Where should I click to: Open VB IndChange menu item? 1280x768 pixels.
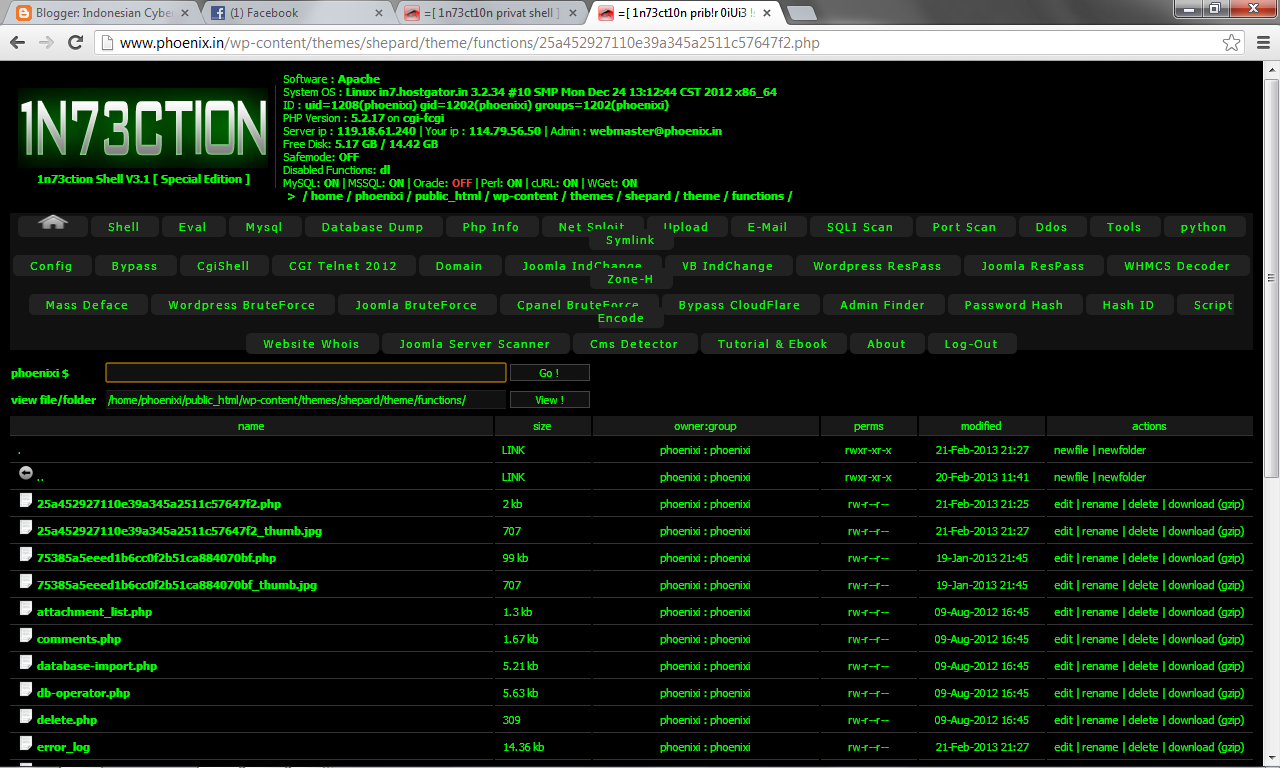(727, 266)
